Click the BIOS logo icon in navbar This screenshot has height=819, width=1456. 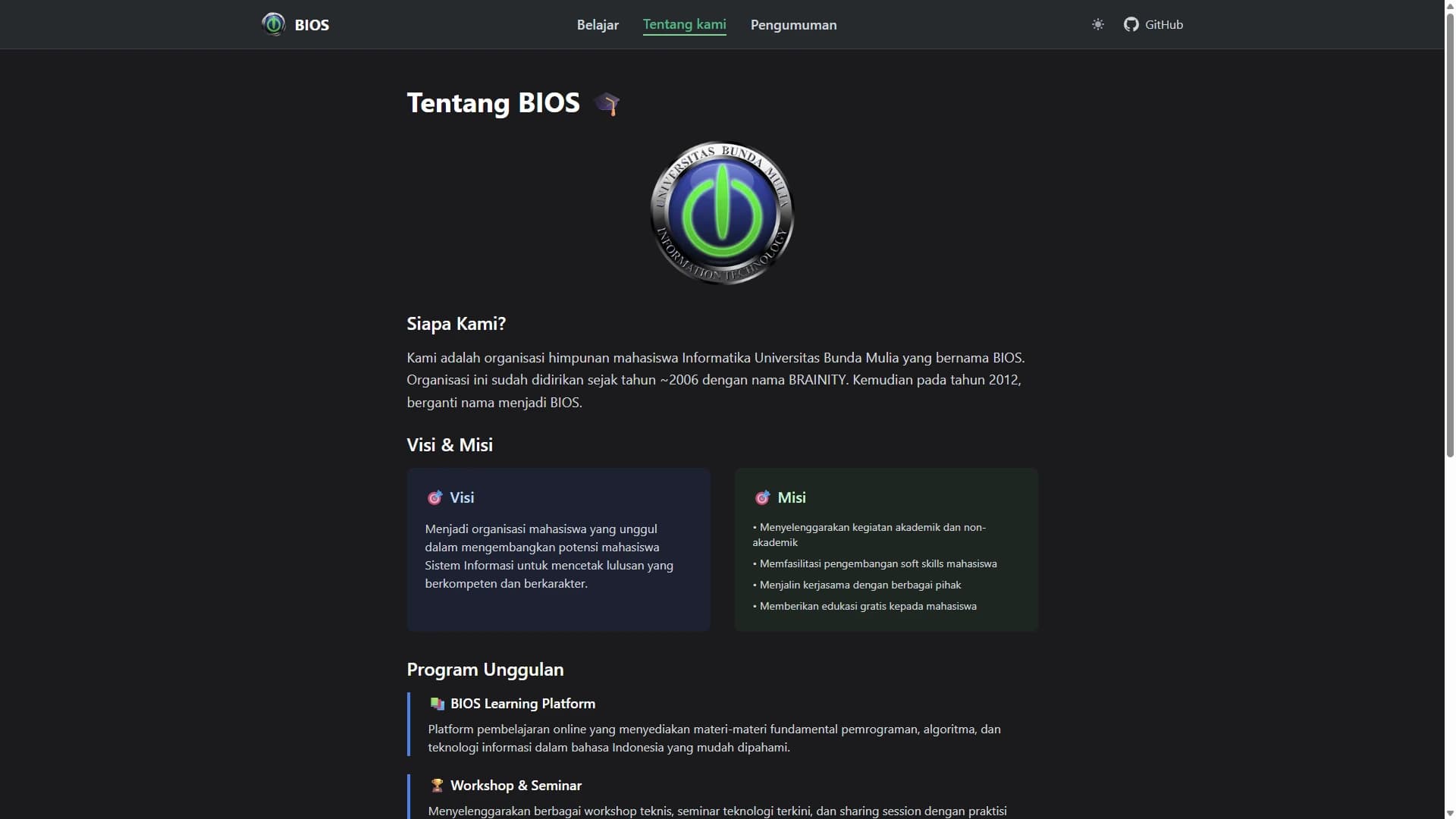pos(273,24)
